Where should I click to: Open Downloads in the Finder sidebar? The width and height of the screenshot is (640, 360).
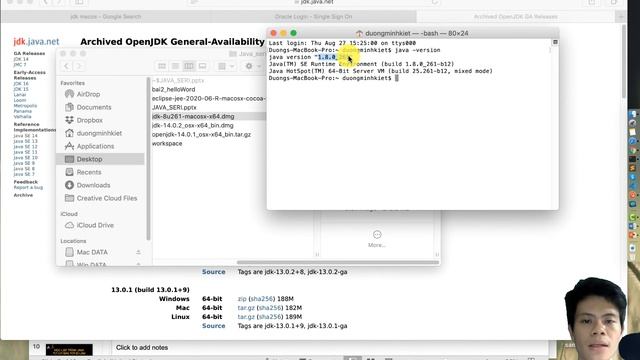coord(93,185)
